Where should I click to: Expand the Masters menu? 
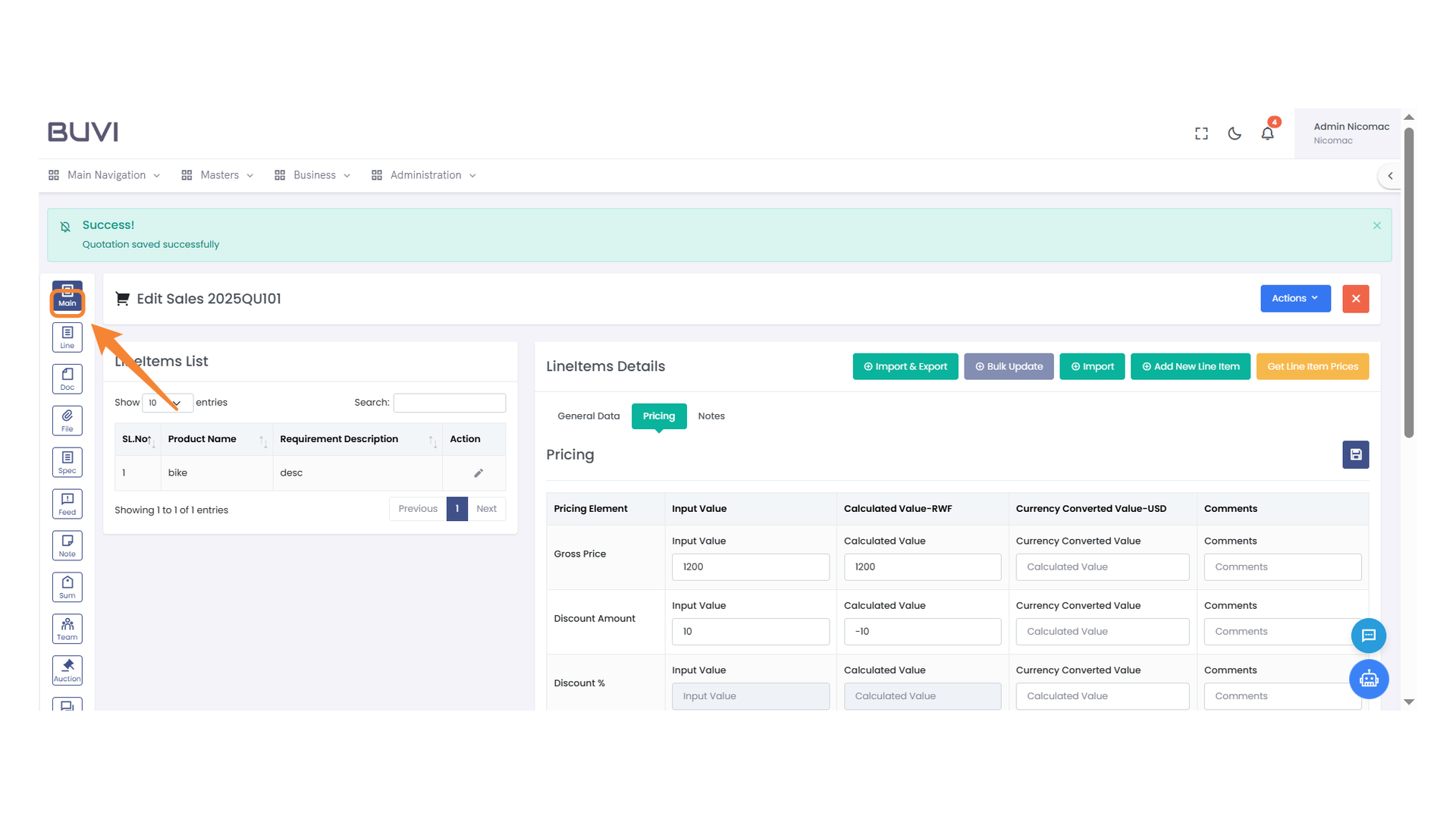218,175
